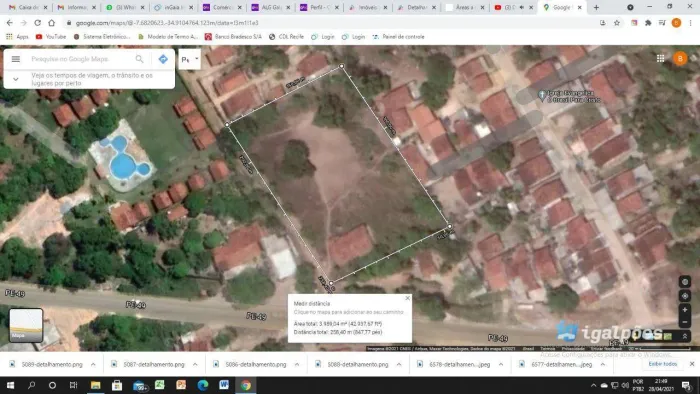Close the Google Maps tab
The height and width of the screenshot is (394, 700).
click(579, 8)
